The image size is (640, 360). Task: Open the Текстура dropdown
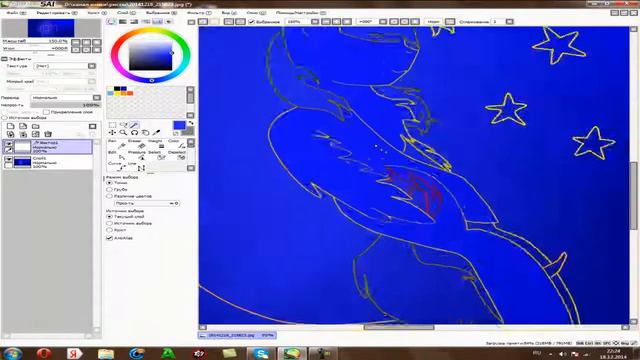coord(64,66)
